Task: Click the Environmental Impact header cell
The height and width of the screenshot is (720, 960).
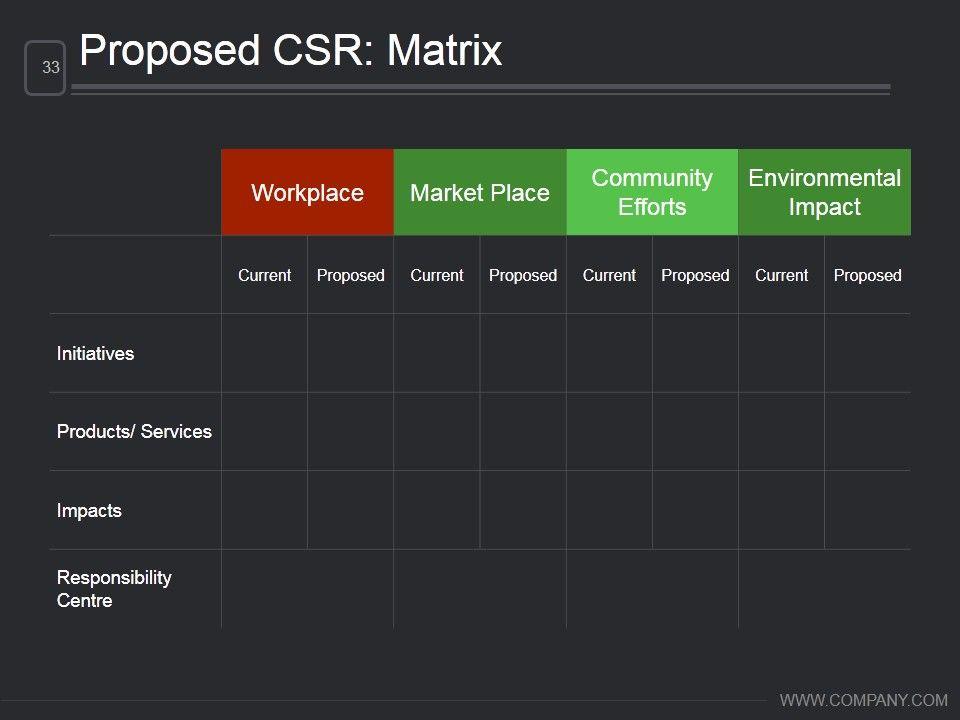Action: tap(824, 193)
